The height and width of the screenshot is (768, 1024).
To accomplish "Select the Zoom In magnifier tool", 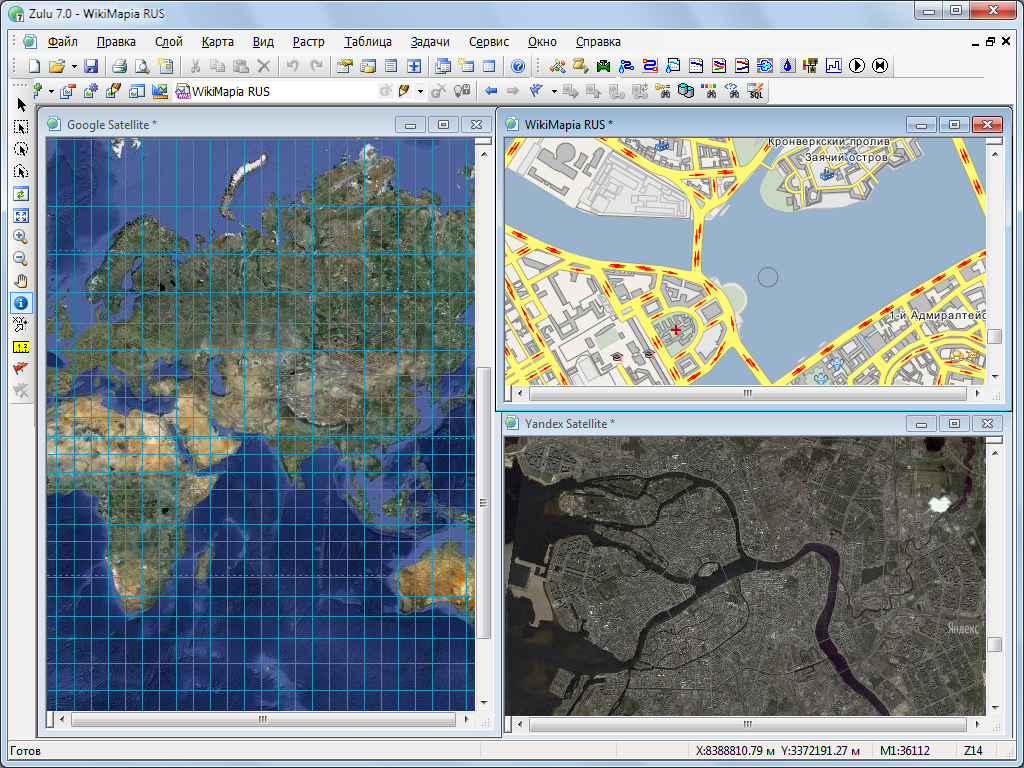I will point(21,237).
